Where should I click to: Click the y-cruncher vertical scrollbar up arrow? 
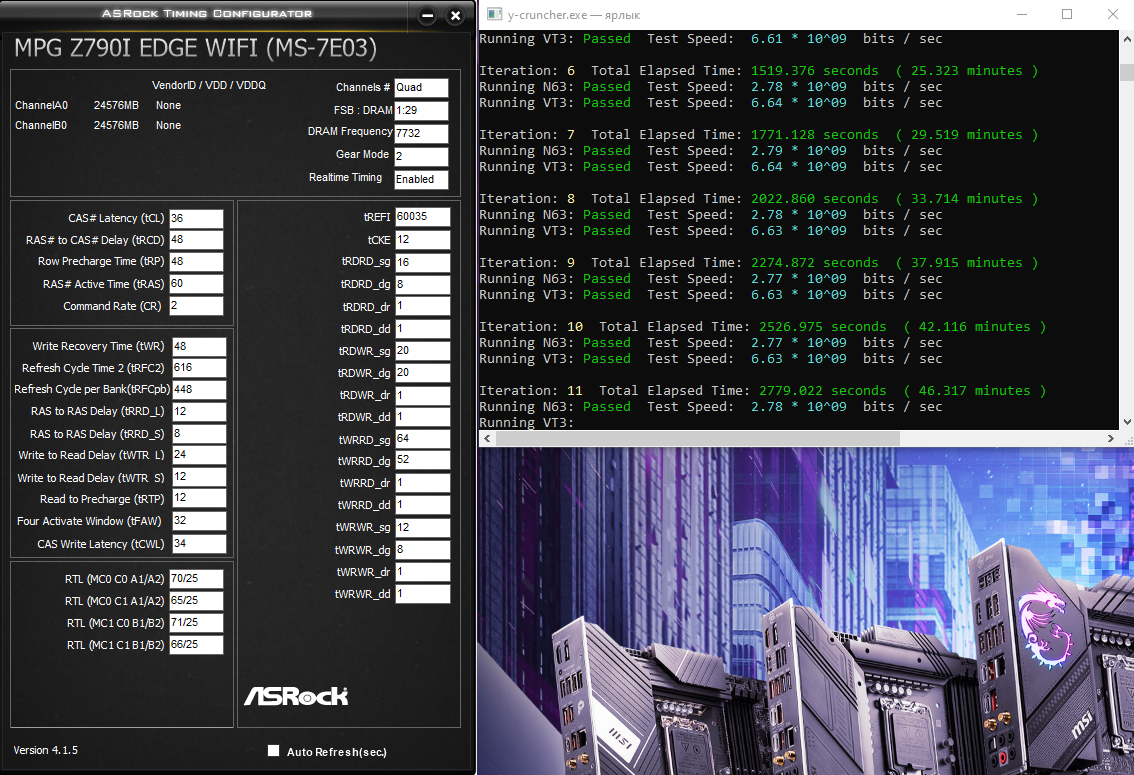click(x=1127, y=38)
